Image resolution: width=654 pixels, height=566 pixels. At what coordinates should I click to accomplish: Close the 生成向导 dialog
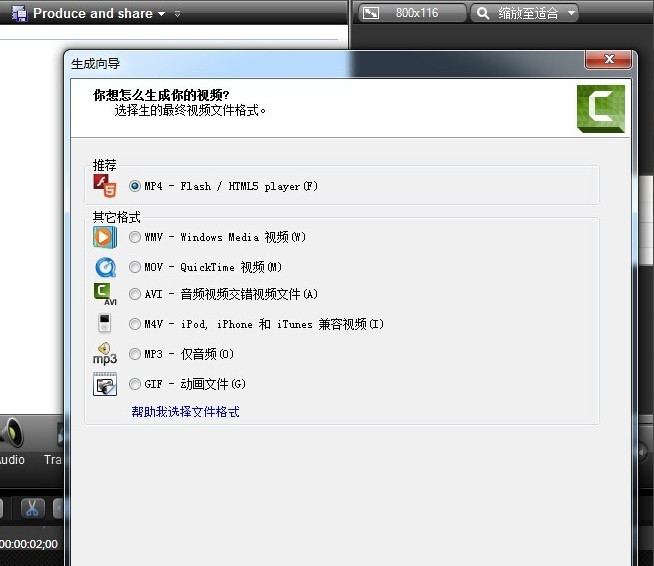tap(609, 59)
